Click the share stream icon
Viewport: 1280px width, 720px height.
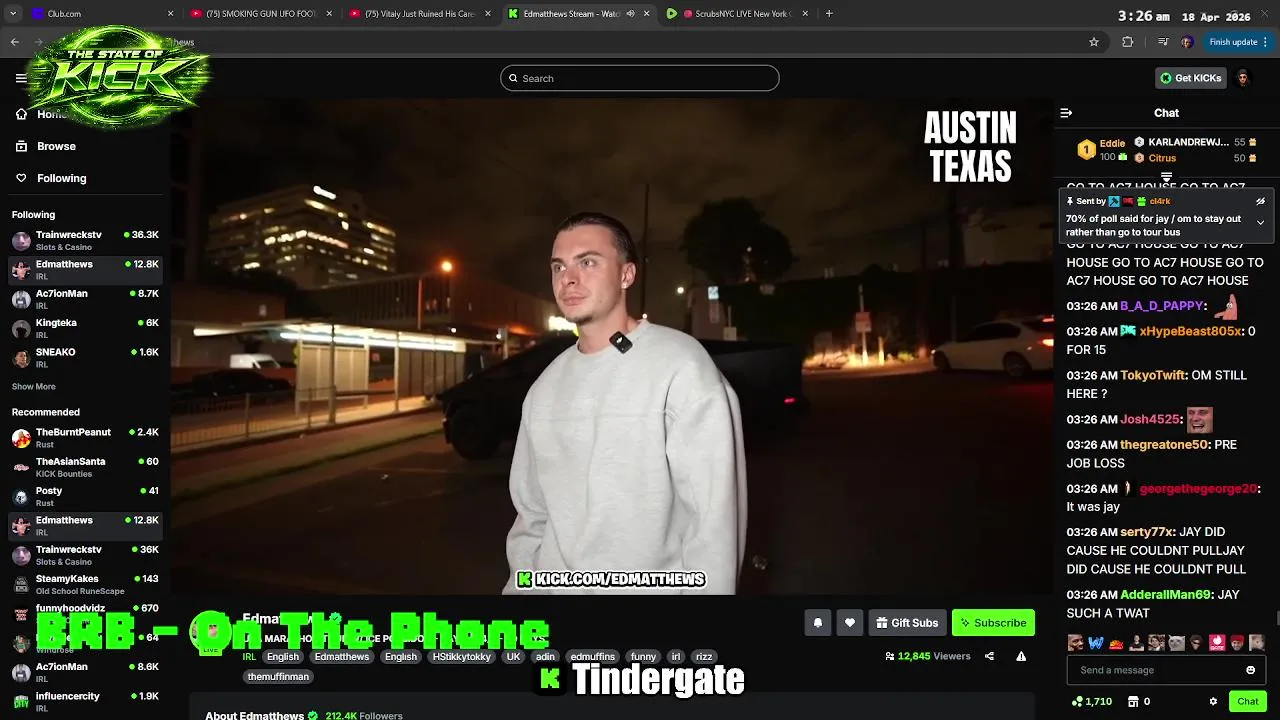tap(989, 656)
